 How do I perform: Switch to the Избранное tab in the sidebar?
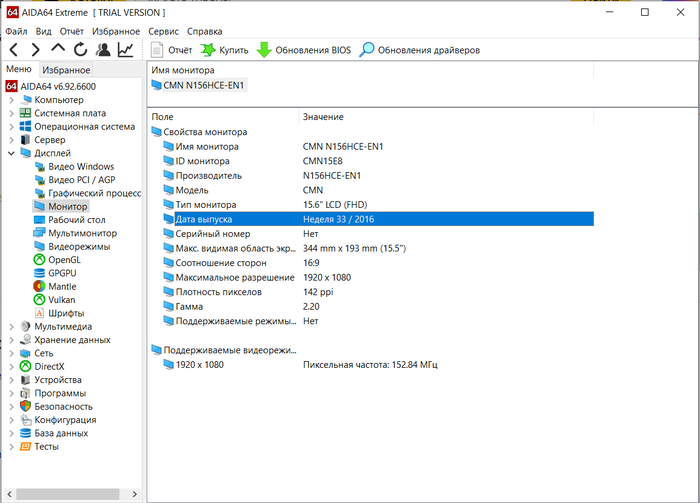click(x=66, y=70)
